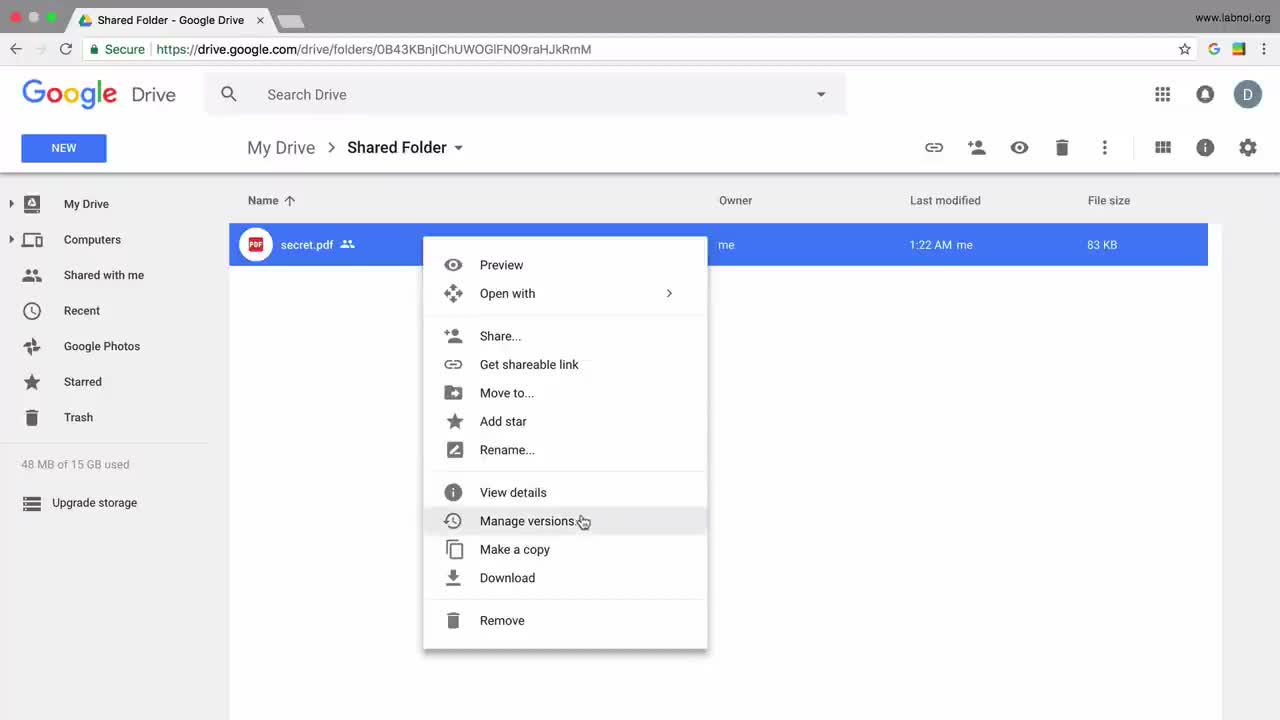Screen dimensions: 1280x720
Task: Open the Chrome menu three dots
Action: click(1264, 49)
